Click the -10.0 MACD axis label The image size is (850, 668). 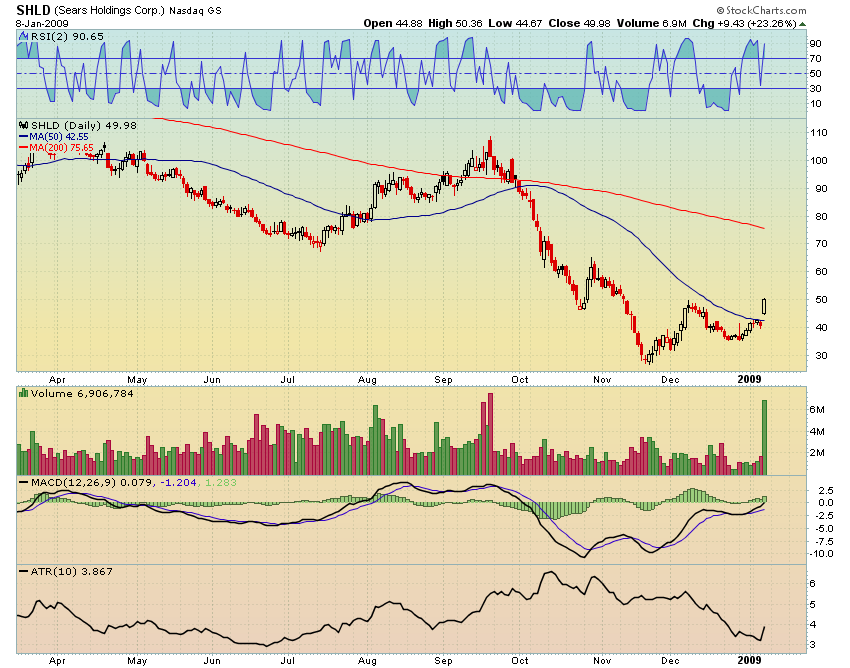[x=822, y=554]
